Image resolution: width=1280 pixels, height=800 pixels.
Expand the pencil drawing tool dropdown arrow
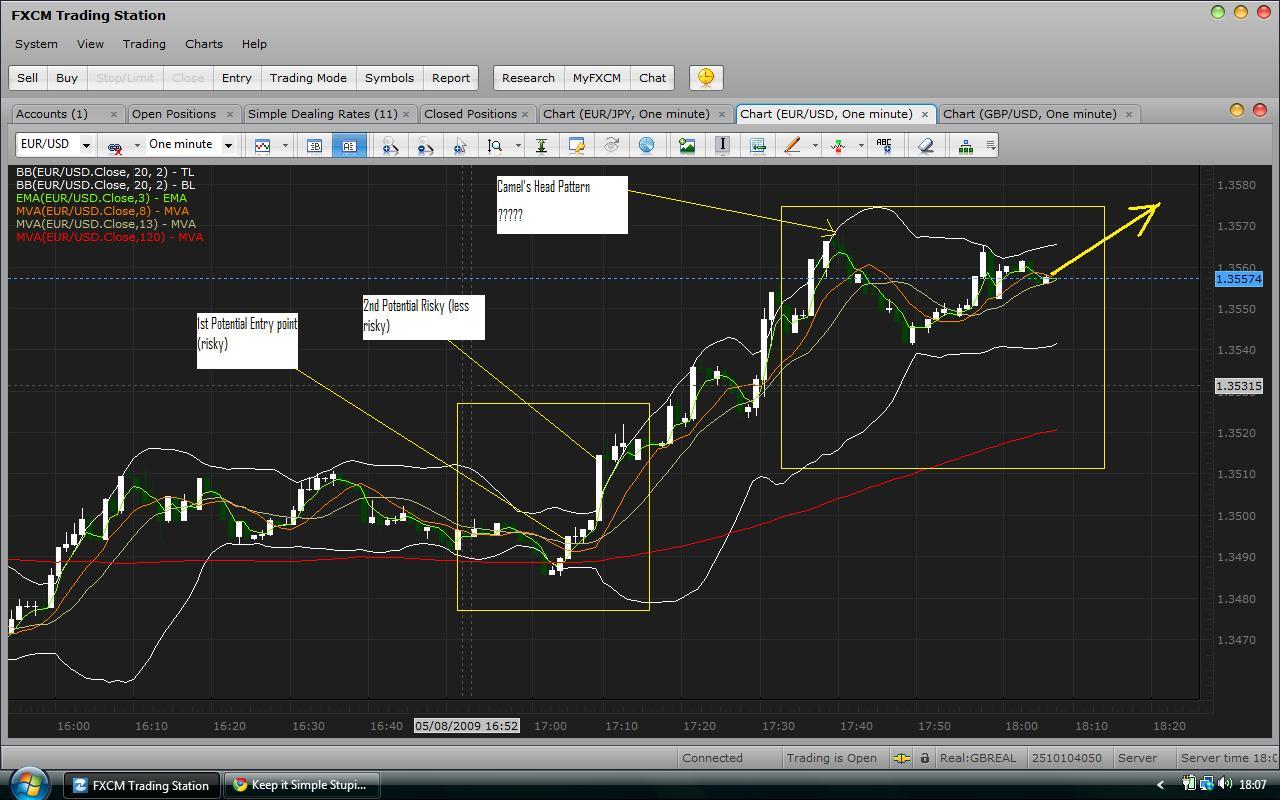tap(815, 146)
